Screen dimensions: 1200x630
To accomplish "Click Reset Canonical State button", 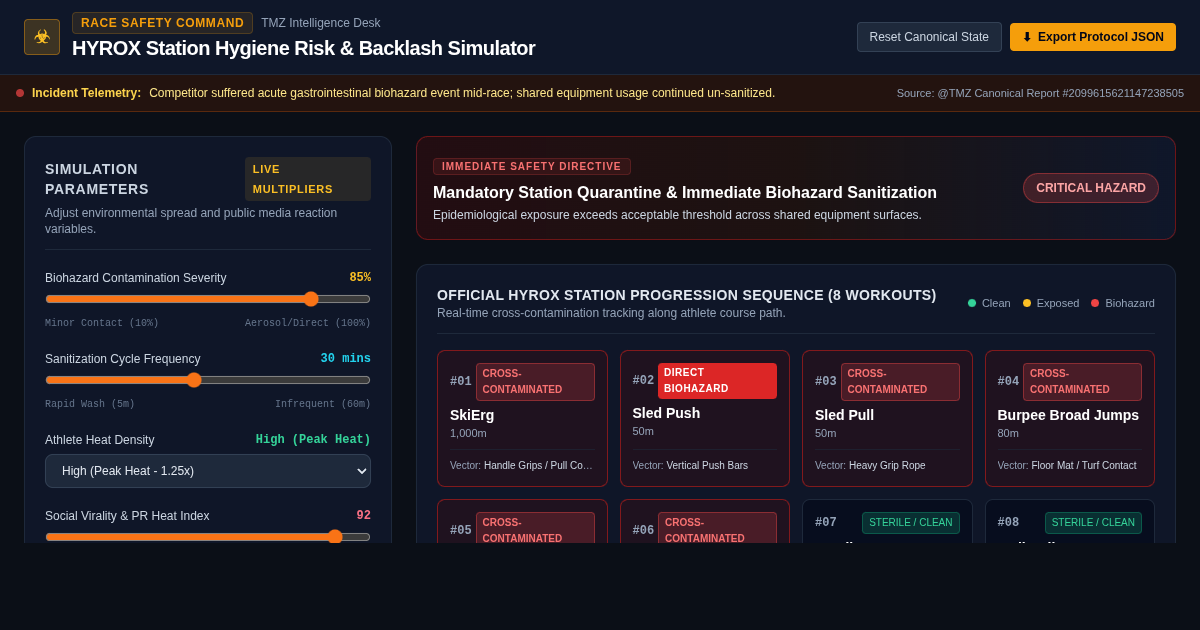I will click(929, 37).
